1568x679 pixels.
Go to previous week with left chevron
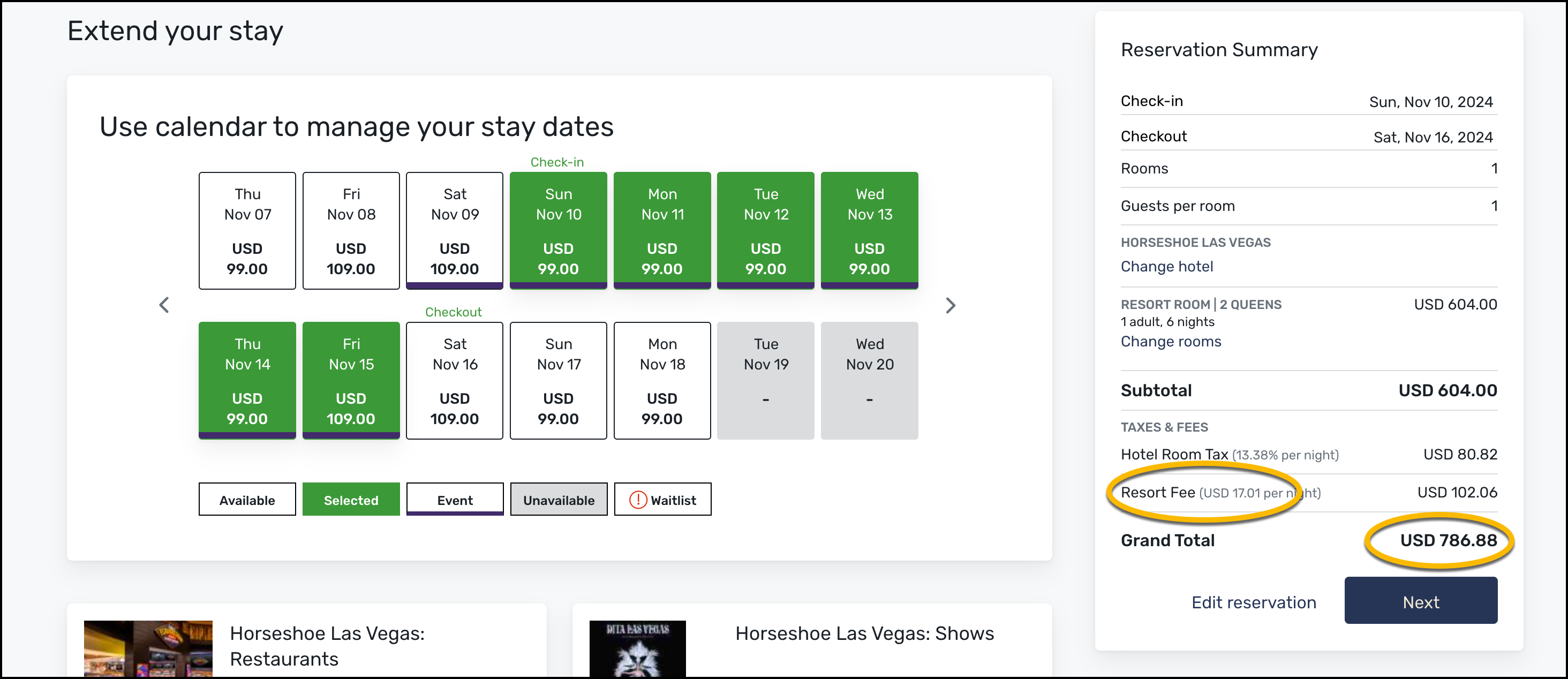coord(164,305)
